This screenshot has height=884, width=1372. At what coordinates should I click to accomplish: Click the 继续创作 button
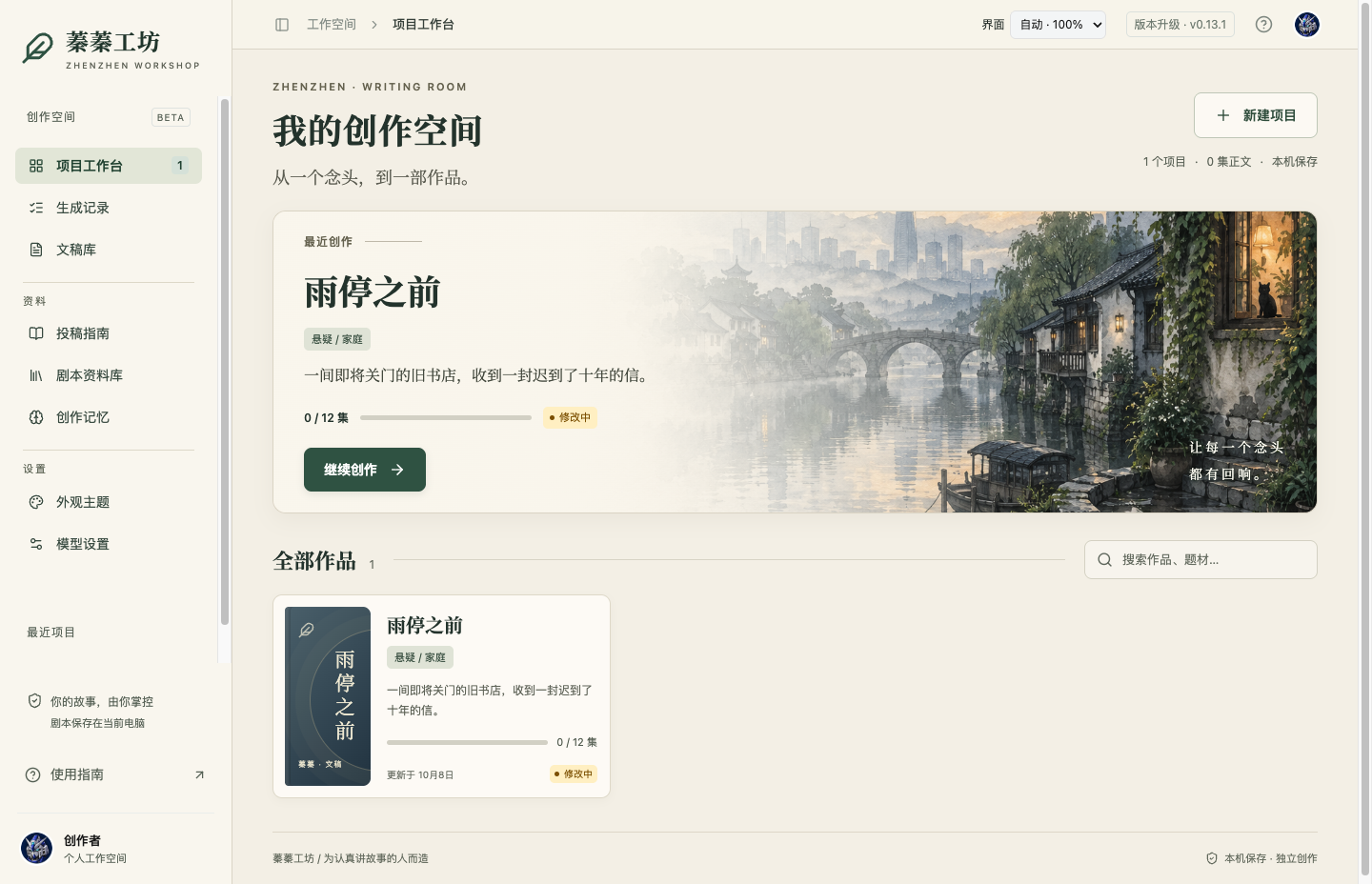tap(365, 470)
